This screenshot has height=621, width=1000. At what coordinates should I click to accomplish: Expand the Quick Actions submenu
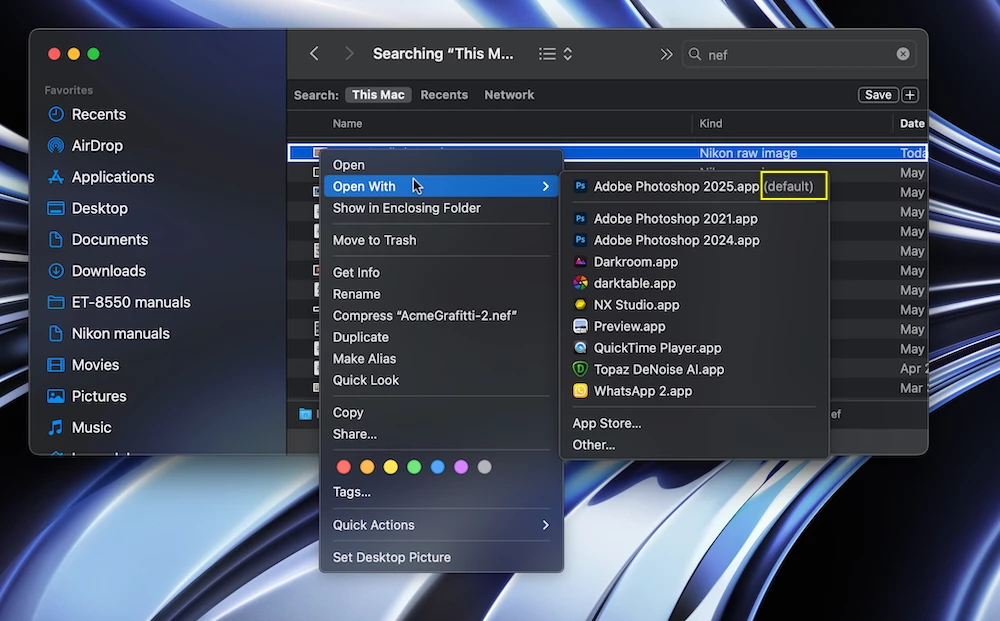pyautogui.click(x=441, y=525)
